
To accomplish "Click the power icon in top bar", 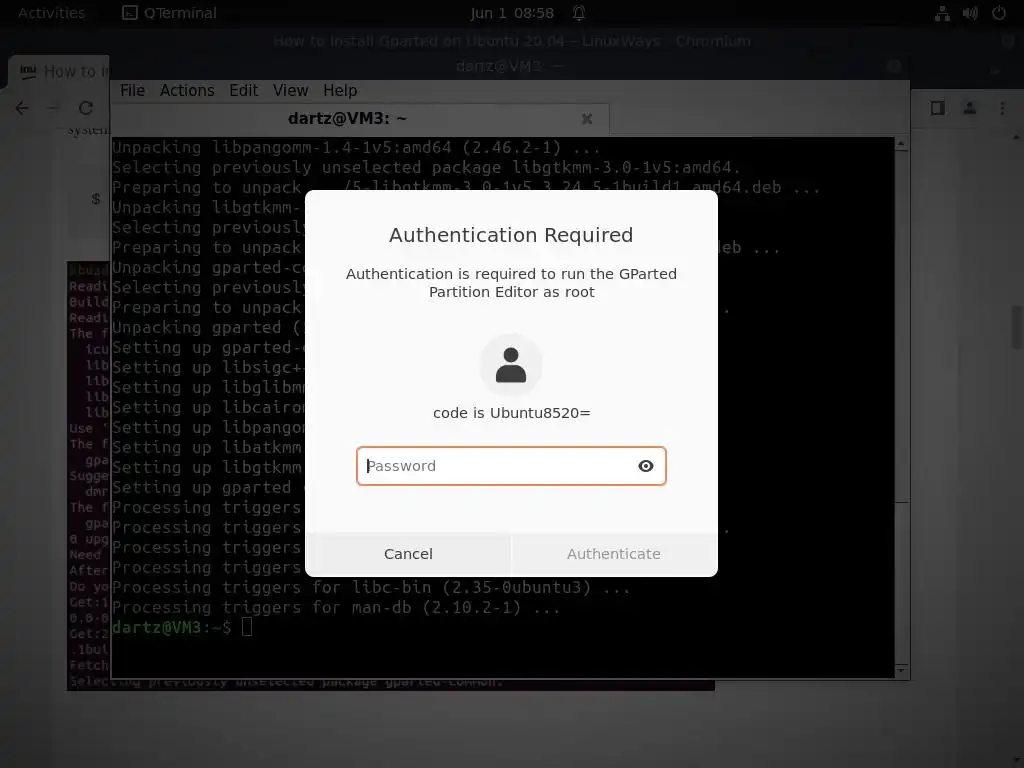I will pyautogui.click(x=999, y=13).
